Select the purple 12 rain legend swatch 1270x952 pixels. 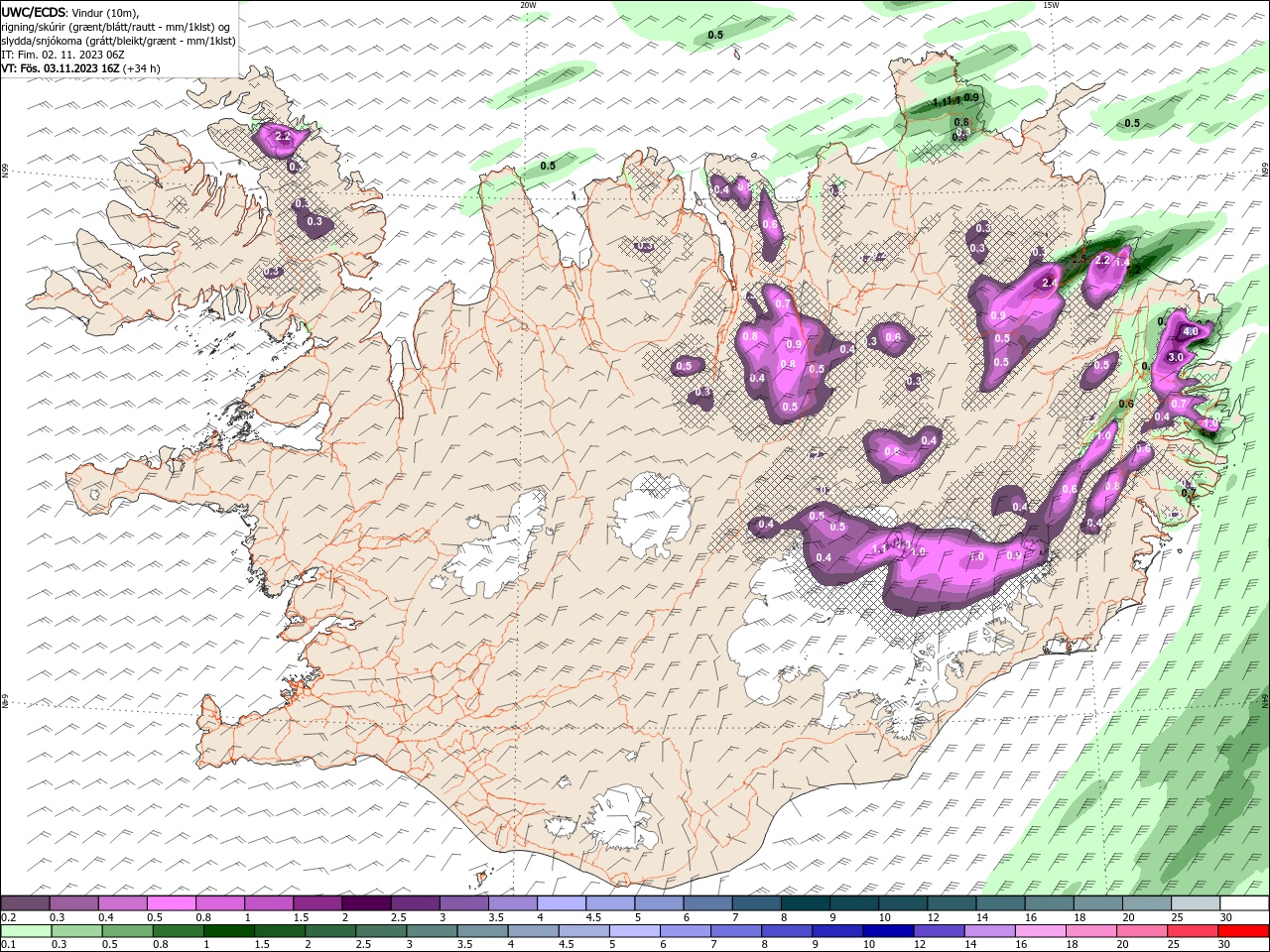[x=940, y=931]
